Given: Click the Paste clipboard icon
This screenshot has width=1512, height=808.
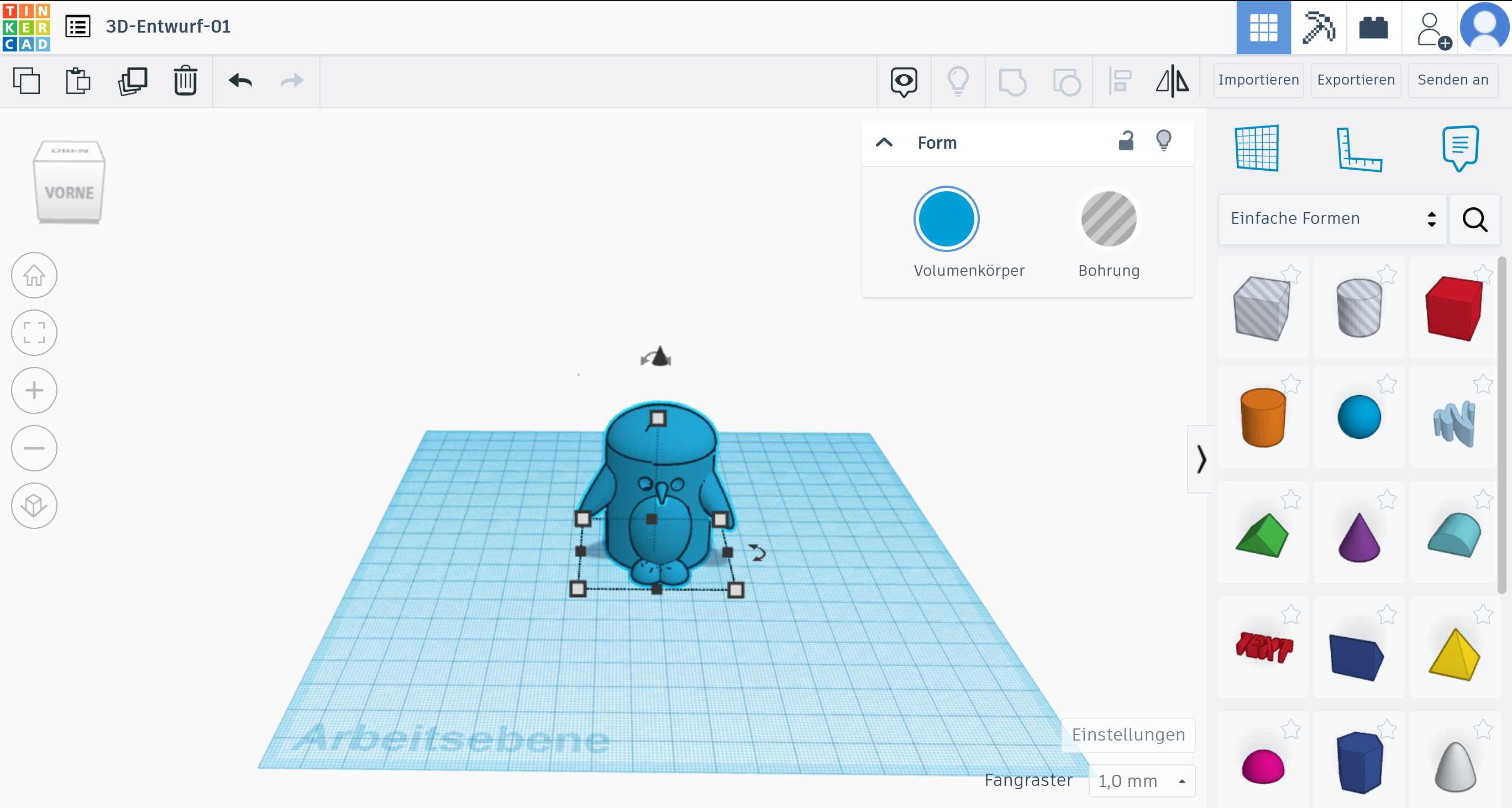Looking at the screenshot, I should click(x=77, y=80).
